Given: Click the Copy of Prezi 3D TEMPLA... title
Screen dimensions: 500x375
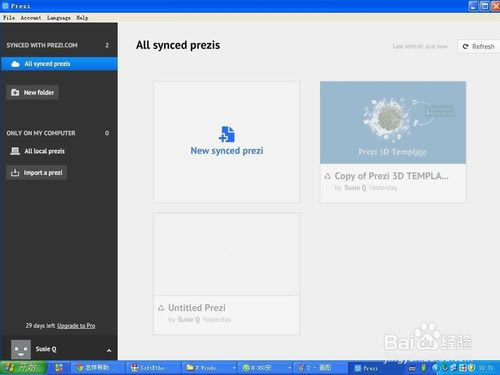Looking at the screenshot, I should [391, 176].
